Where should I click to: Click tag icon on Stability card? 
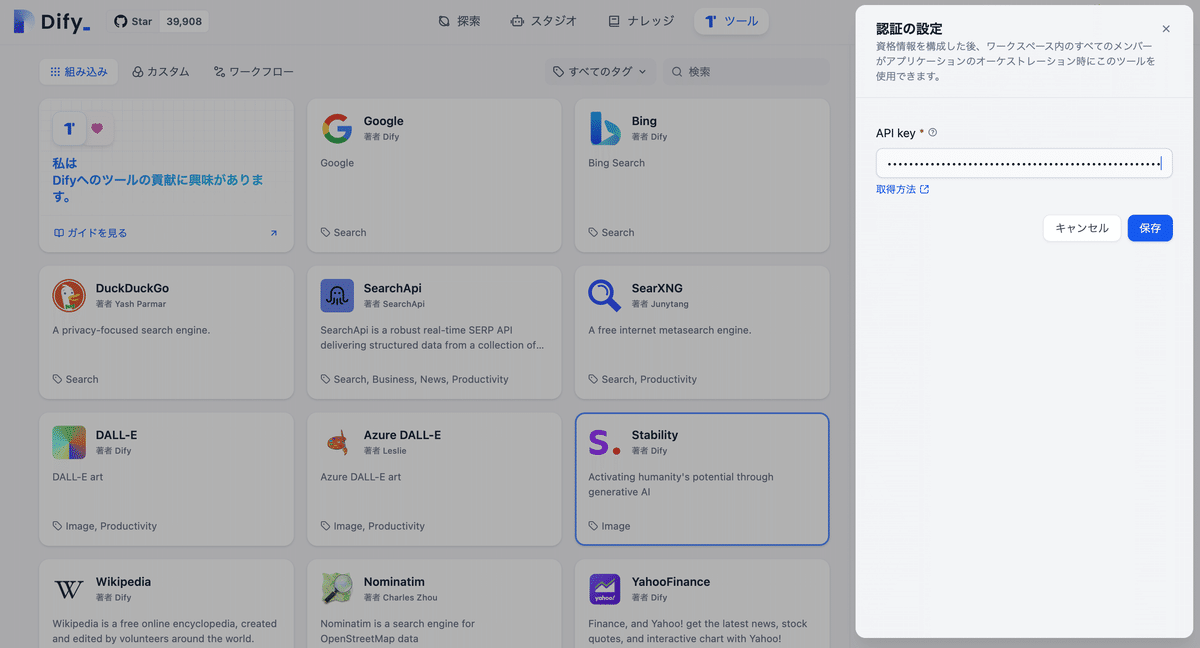point(593,526)
